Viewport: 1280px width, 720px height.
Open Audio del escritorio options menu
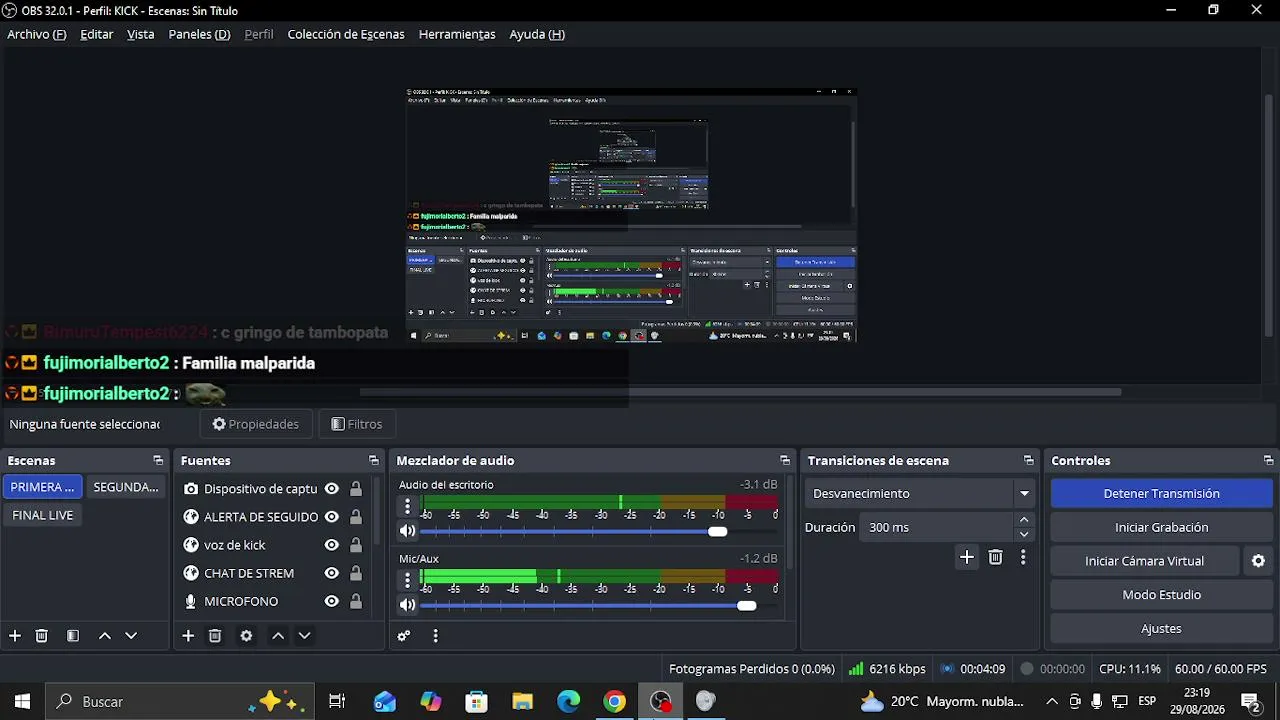tap(407, 507)
